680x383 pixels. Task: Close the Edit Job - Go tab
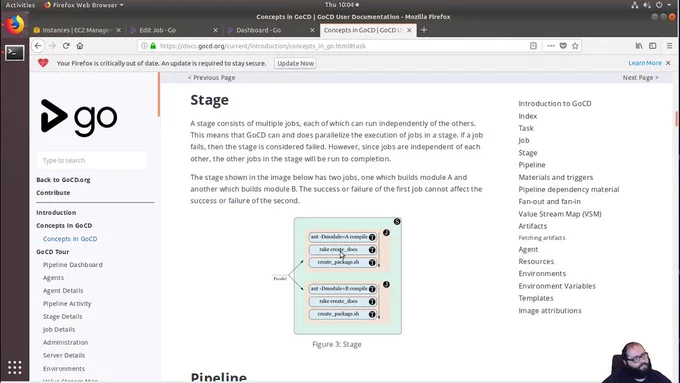coord(216,30)
